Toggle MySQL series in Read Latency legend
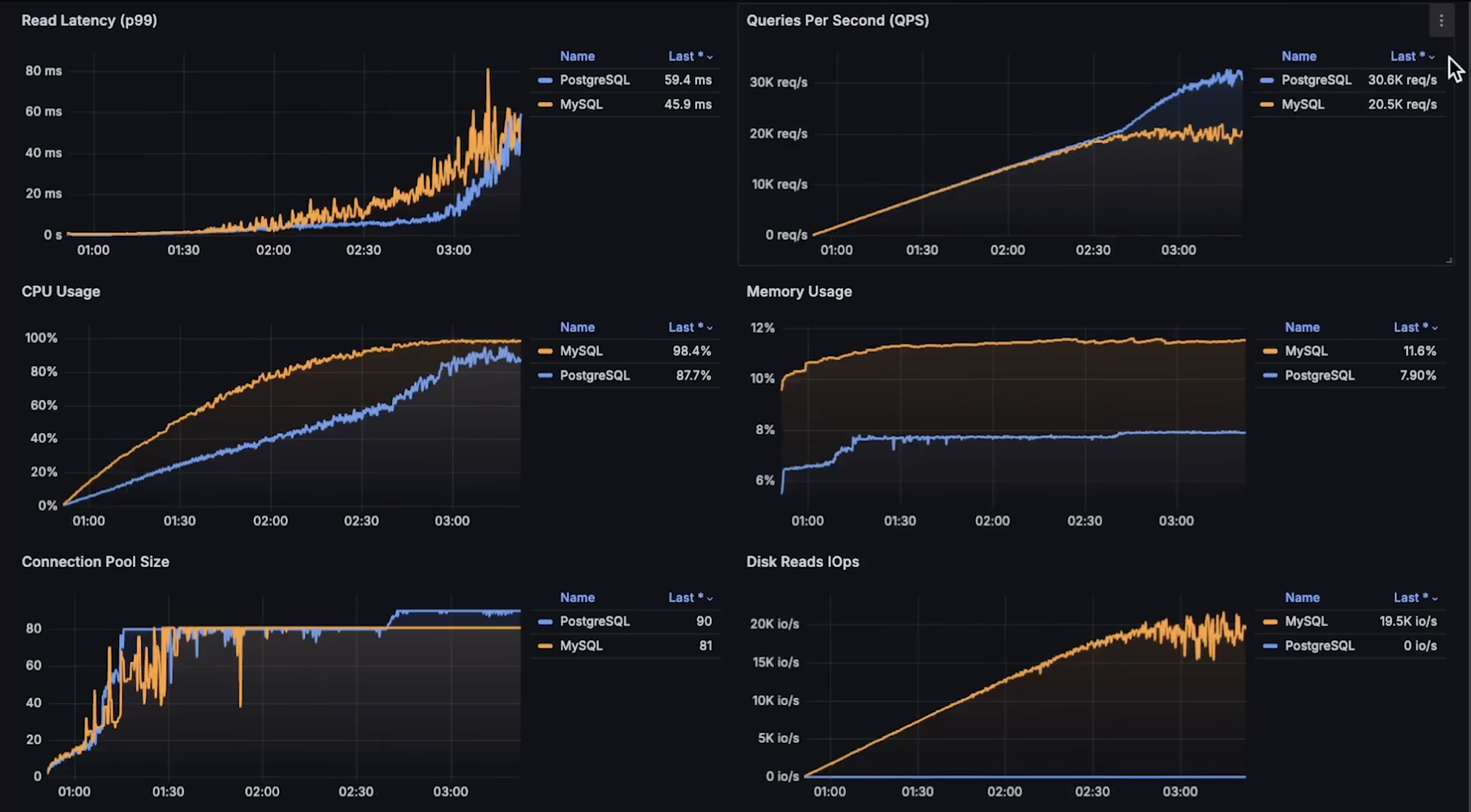 [x=581, y=104]
